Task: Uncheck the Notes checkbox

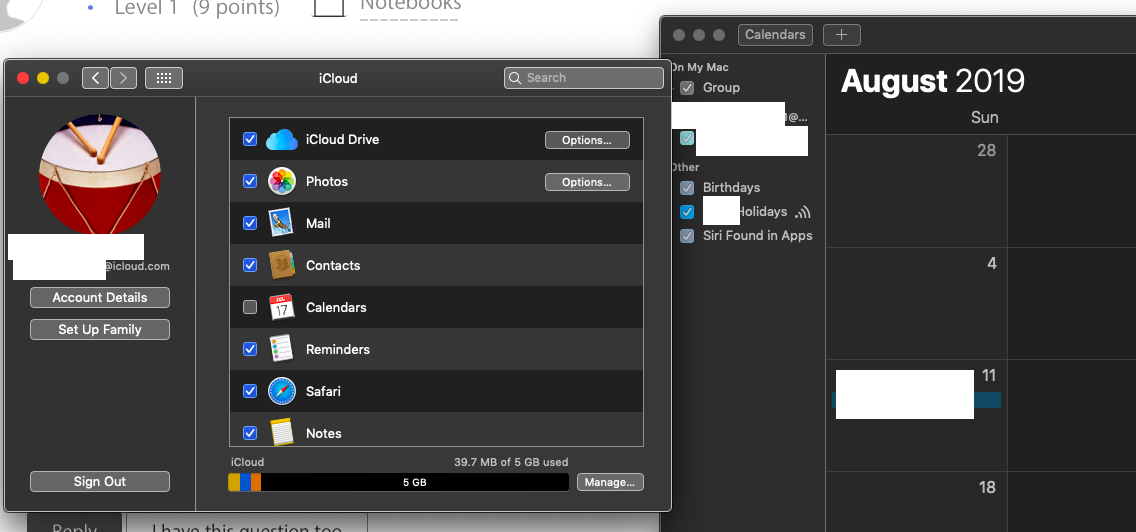Action: pyautogui.click(x=250, y=433)
